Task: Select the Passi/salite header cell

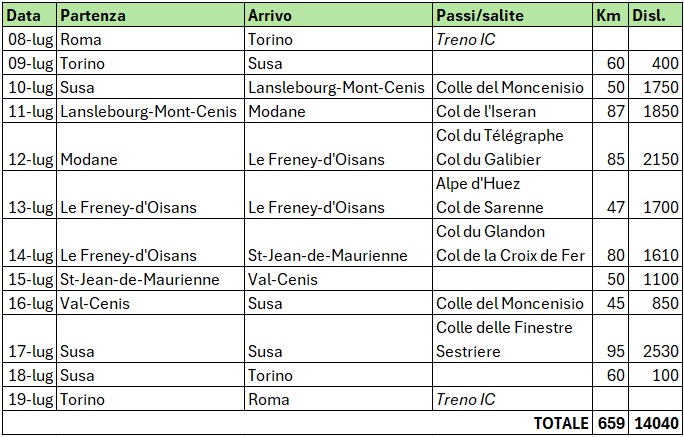Action: pos(513,15)
